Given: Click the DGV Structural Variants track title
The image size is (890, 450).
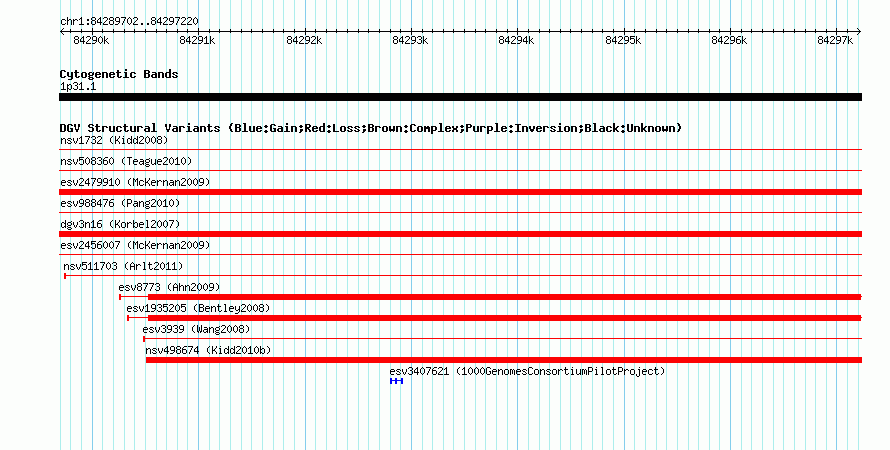Looking at the screenshot, I should (370, 128).
